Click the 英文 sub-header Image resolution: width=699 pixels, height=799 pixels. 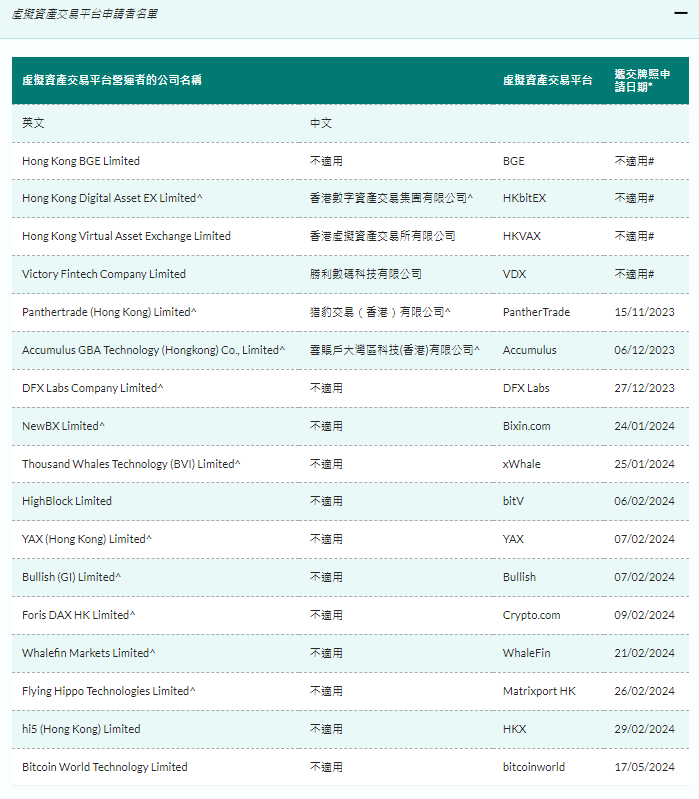coord(33,123)
